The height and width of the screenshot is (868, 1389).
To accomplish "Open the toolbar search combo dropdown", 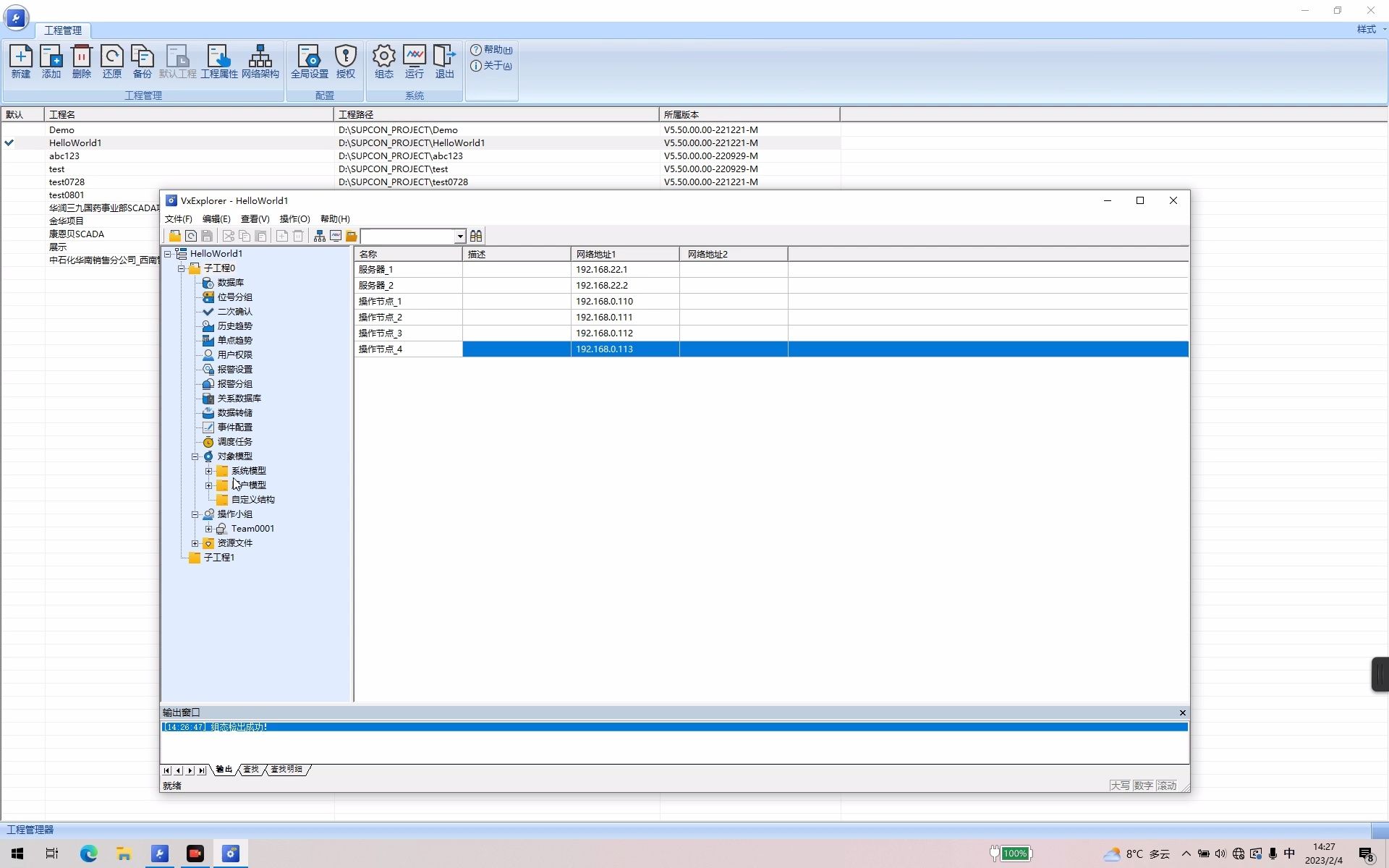I will pos(459,237).
